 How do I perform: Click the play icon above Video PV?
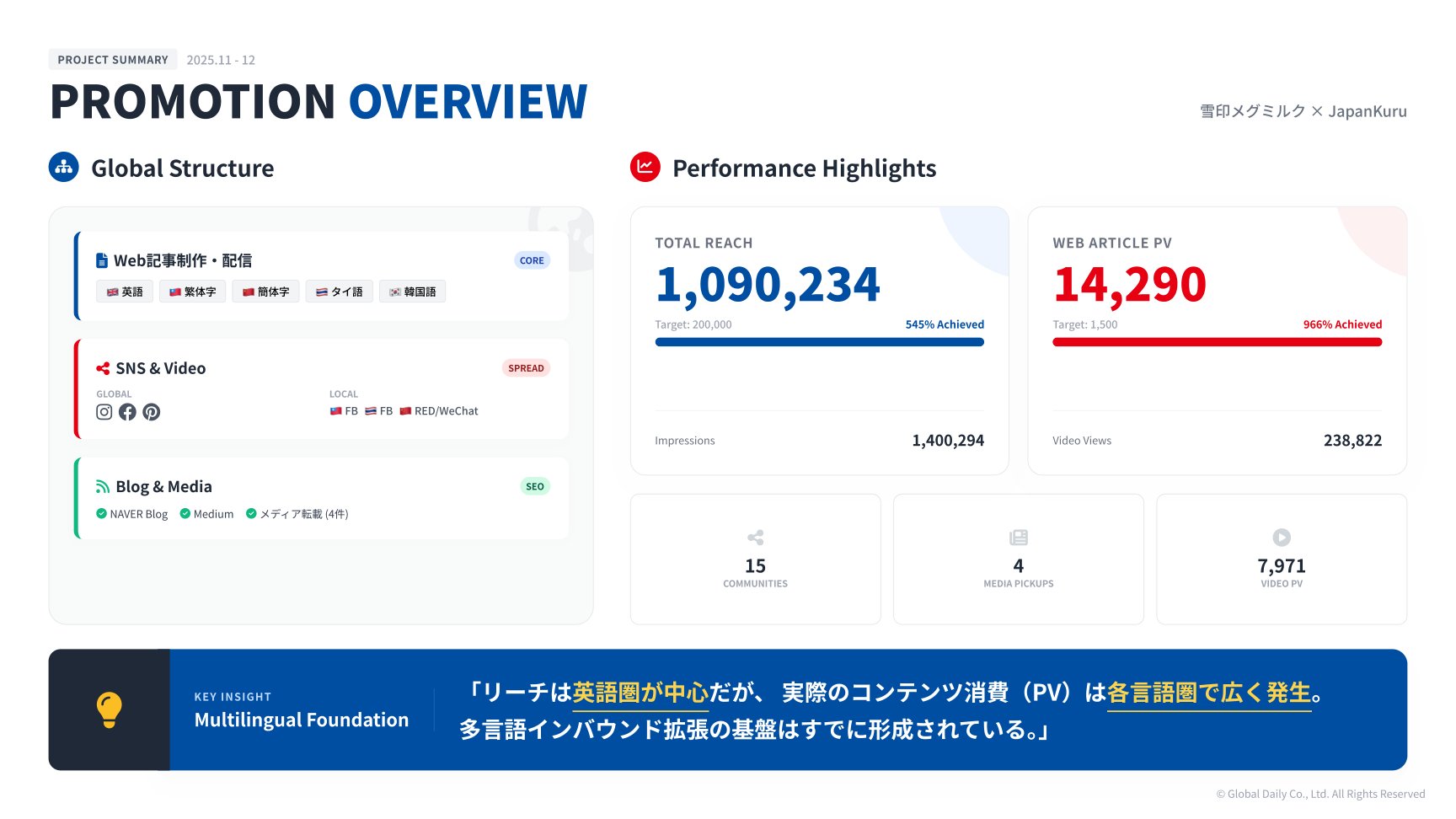(1281, 538)
